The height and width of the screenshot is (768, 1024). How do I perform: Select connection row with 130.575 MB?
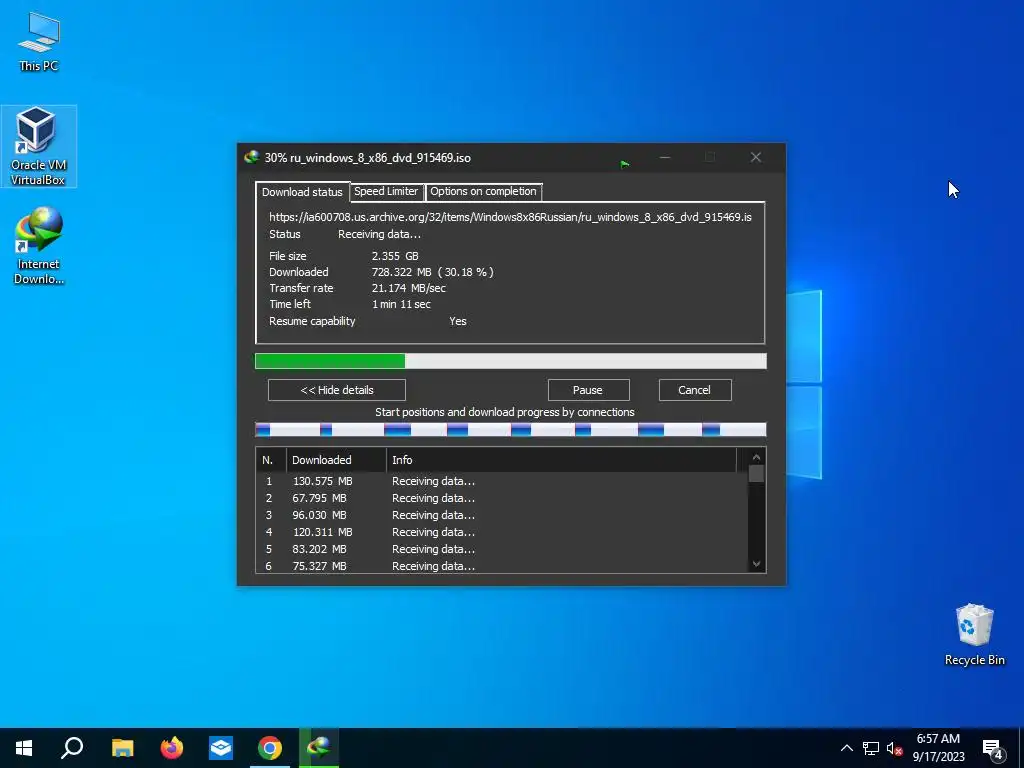(x=502, y=481)
